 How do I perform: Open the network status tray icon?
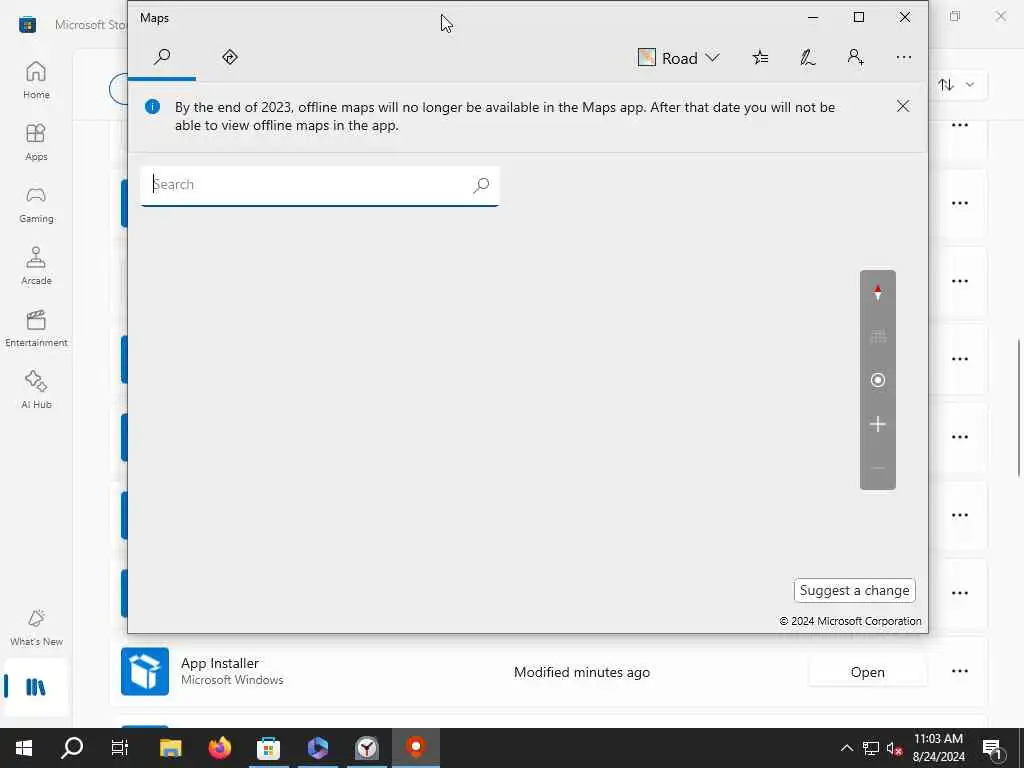click(871, 748)
